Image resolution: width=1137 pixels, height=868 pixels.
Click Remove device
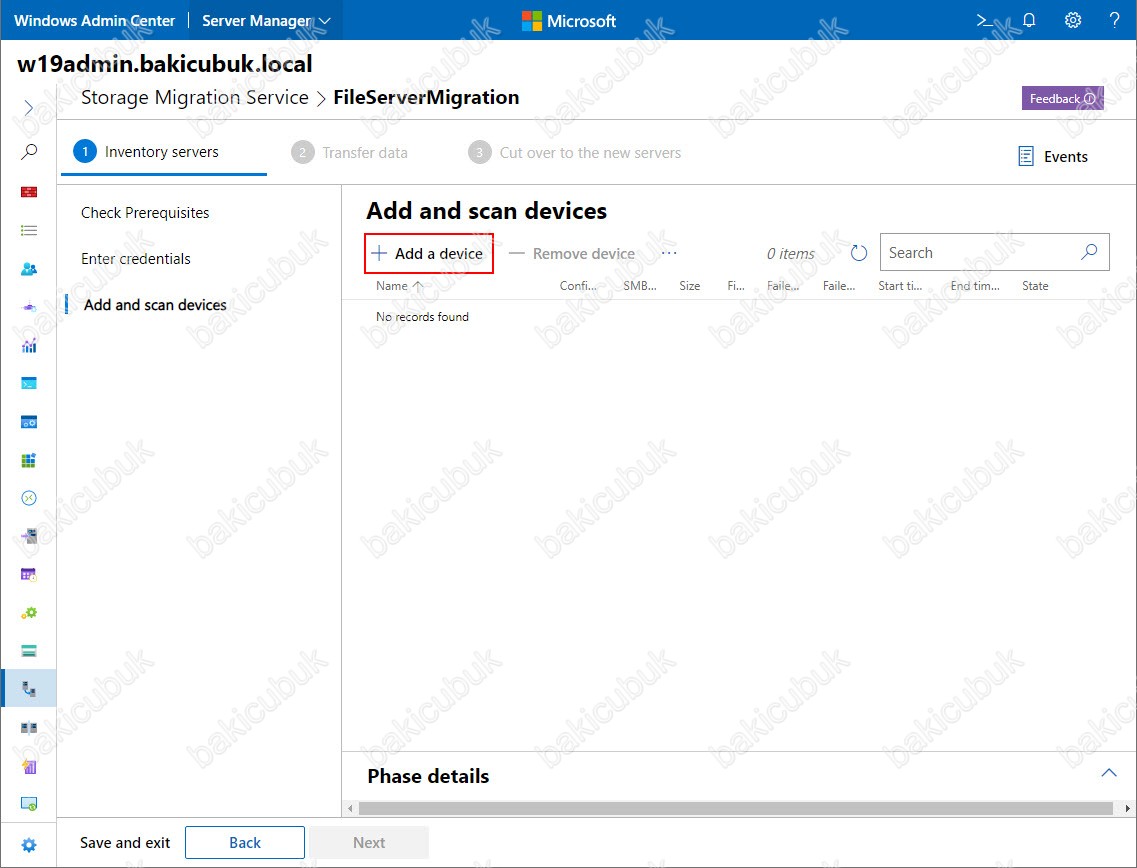click(x=572, y=254)
